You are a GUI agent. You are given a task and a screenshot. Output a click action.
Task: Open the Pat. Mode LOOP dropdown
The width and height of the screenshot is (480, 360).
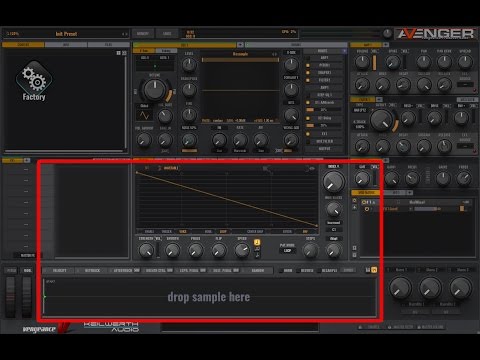click(287, 251)
